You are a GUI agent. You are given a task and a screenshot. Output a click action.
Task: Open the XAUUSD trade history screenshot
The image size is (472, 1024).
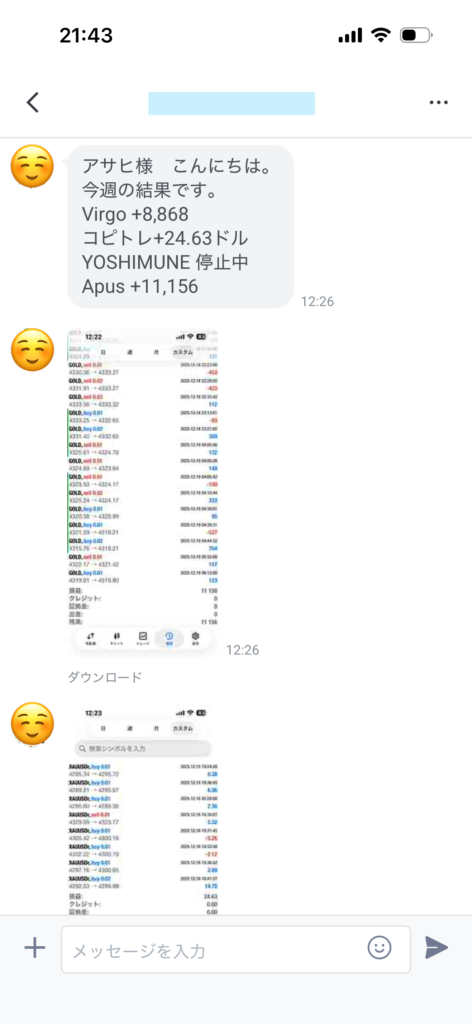point(143,809)
